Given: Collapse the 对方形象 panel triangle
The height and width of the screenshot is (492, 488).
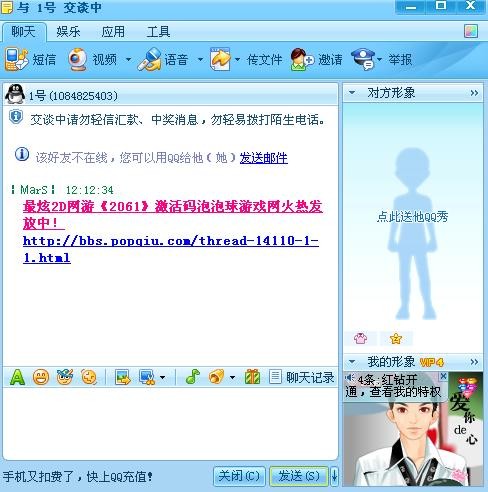Looking at the screenshot, I should [352, 93].
